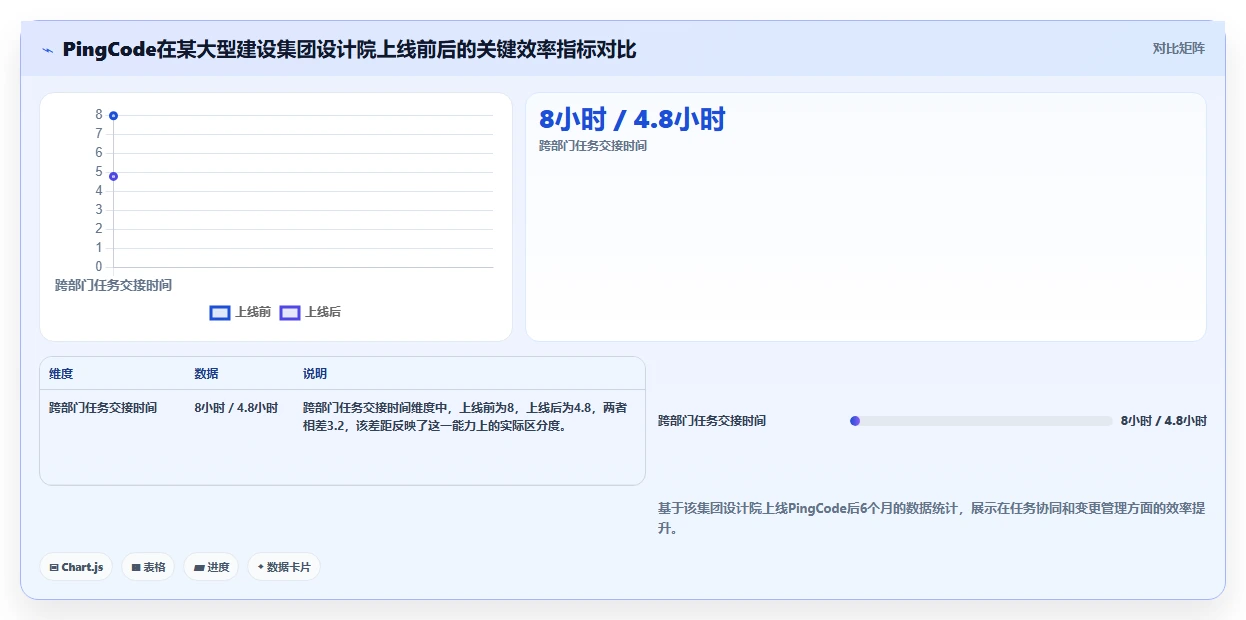This screenshot has width=1246, height=620.
Task: Toggle the 上线前 legend item
Action: click(x=240, y=312)
